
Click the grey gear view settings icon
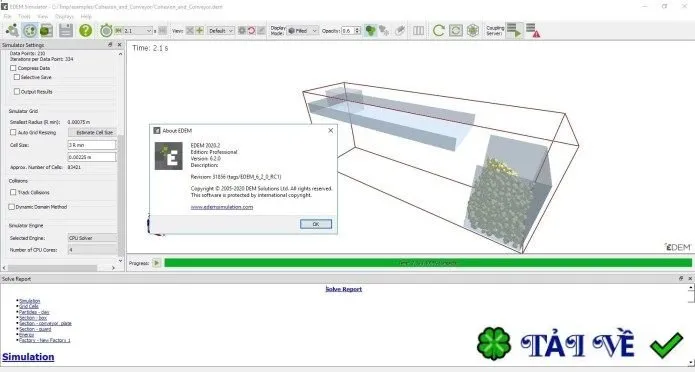[x=242, y=31]
